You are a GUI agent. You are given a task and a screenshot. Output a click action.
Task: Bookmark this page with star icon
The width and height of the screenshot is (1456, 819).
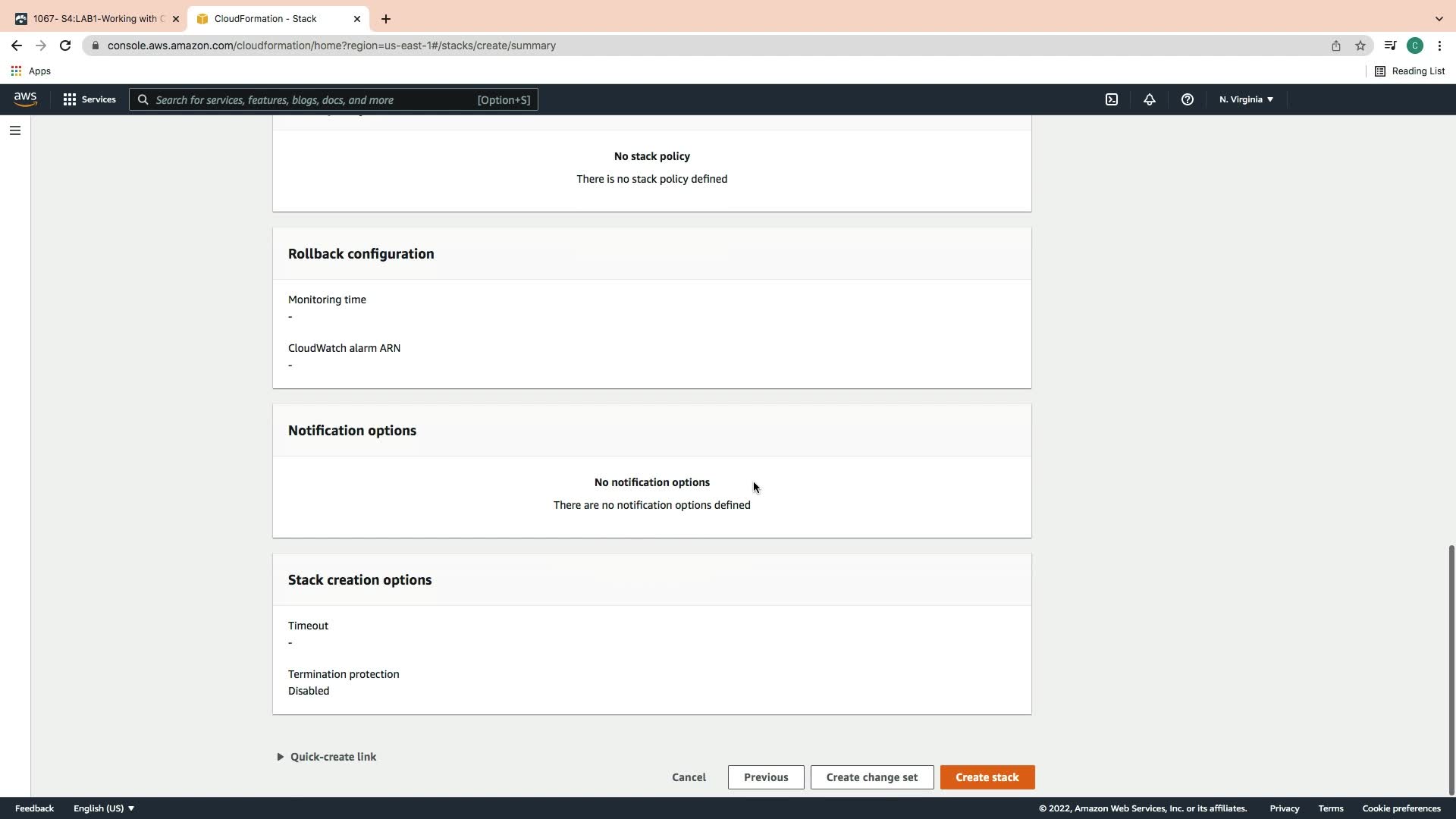(x=1360, y=45)
